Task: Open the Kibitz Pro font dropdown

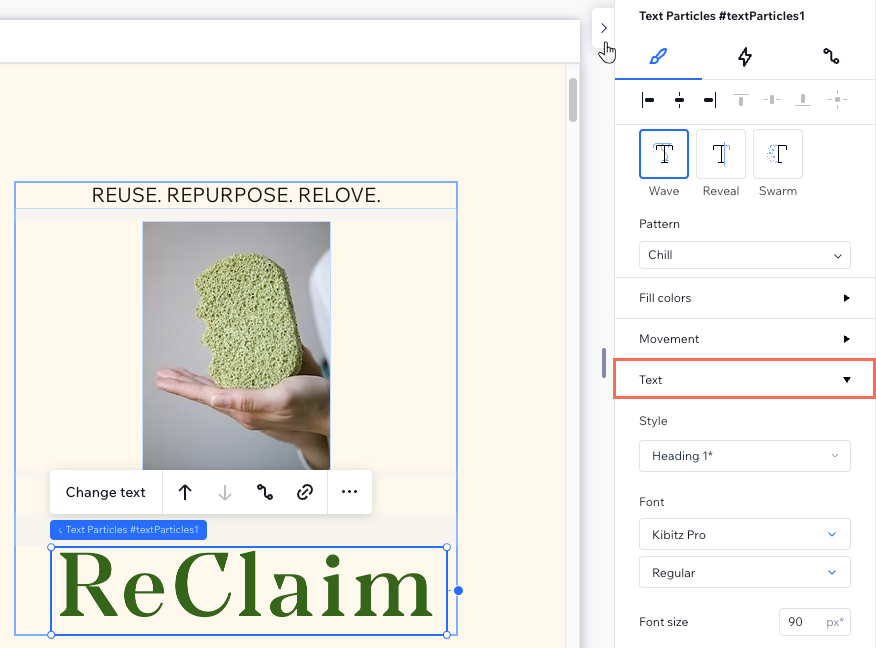Action: pyautogui.click(x=744, y=534)
